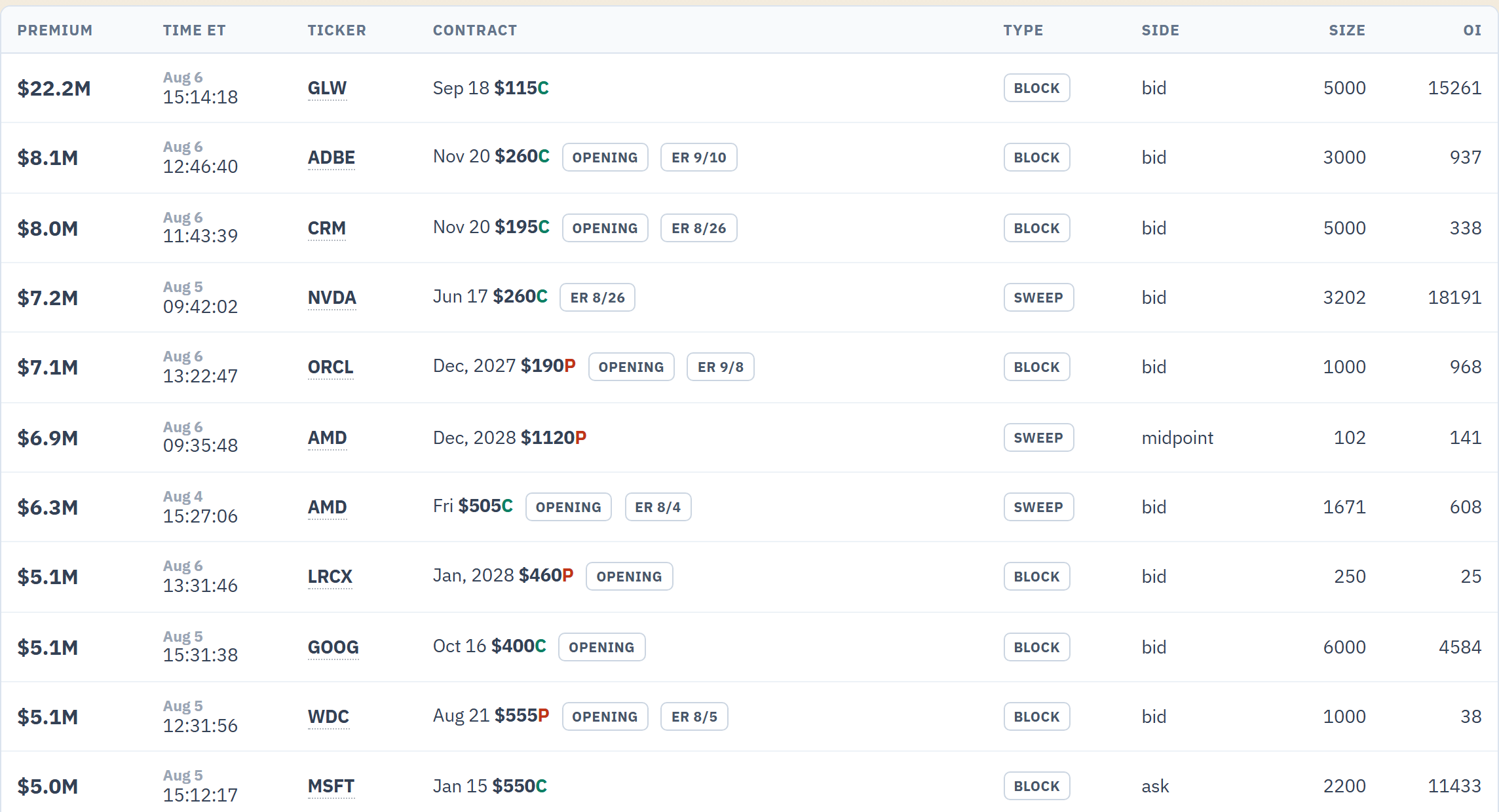Image resolution: width=1499 pixels, height=812 pixels.
Task: Click the Dec, 2027 $190P contract
Action: pyautogui.click(x=504, y=366)
